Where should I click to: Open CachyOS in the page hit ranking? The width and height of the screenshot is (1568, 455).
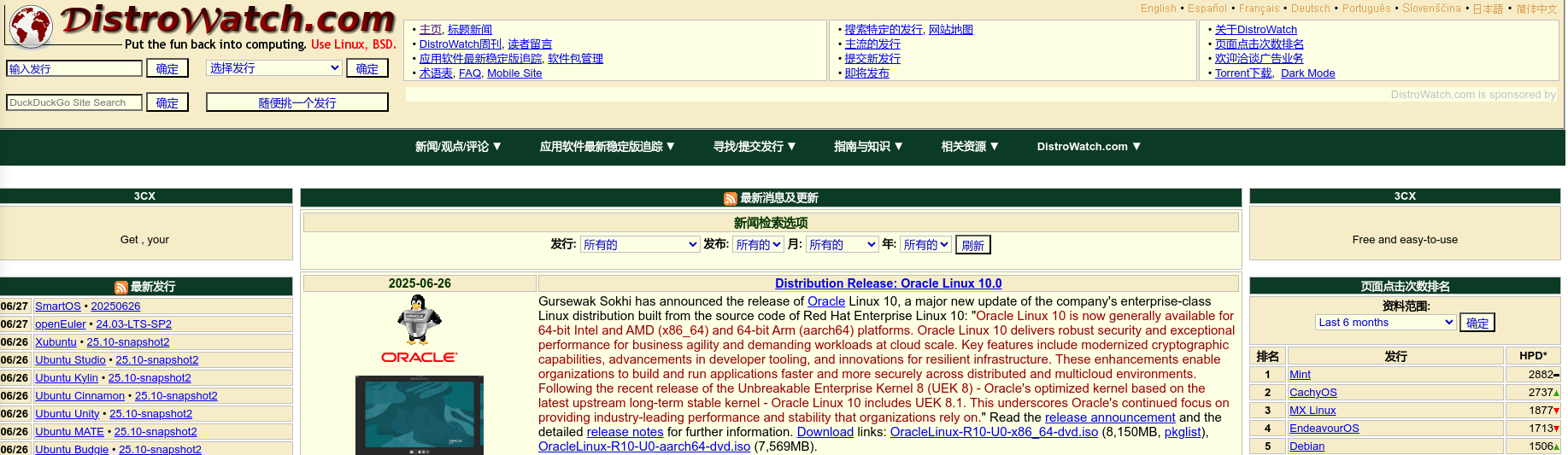coord(1313,393)
